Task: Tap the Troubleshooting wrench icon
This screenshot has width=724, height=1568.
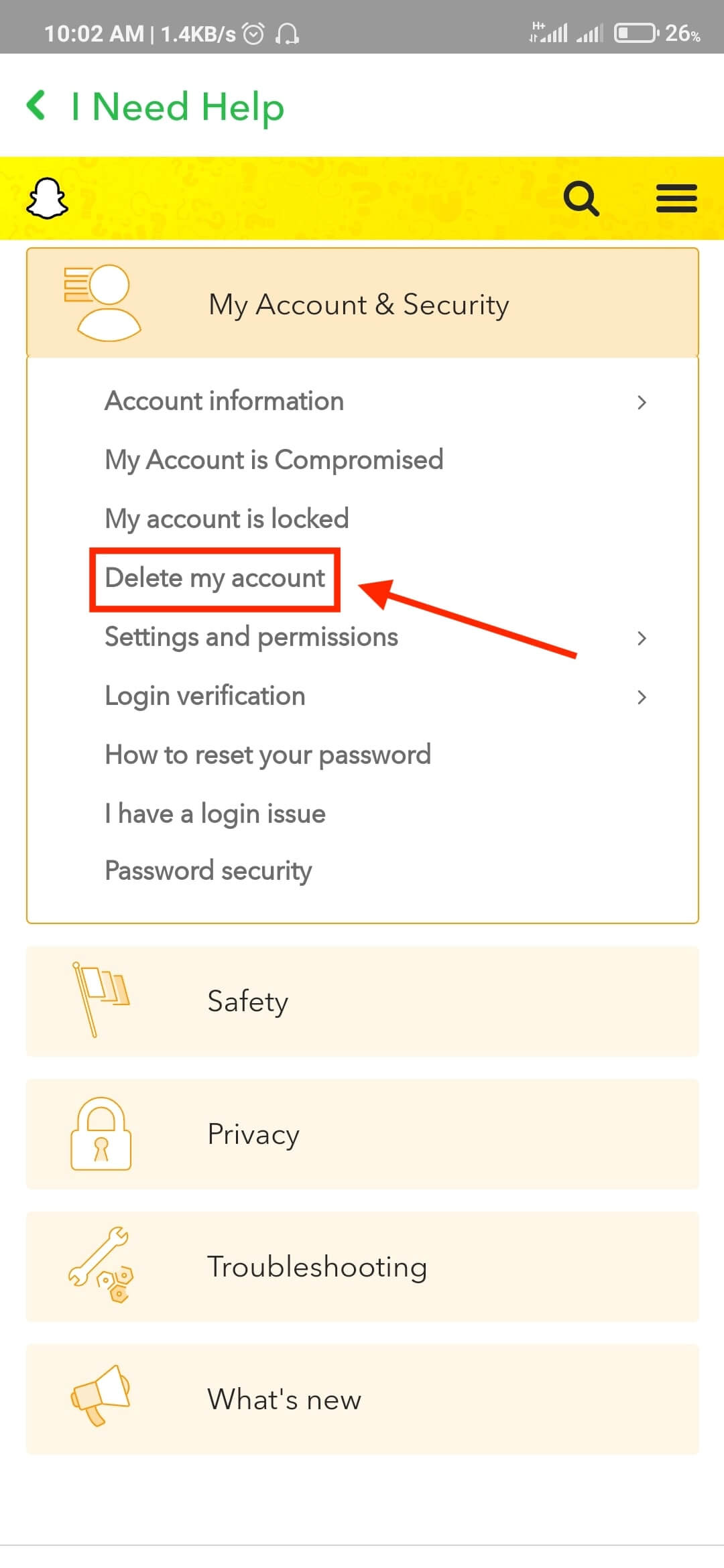Action: point(101,1265)
